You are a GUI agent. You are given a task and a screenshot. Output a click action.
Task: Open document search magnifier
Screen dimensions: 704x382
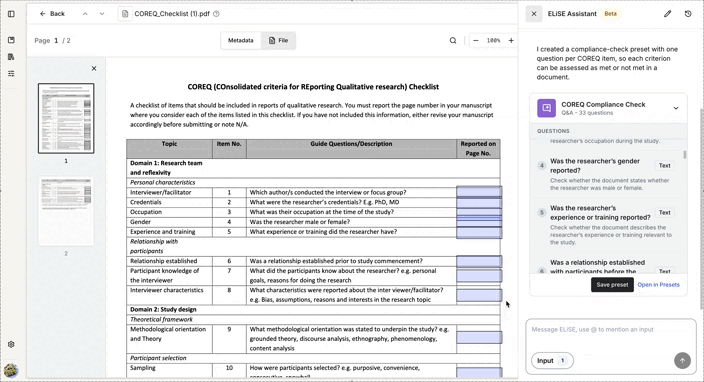coord(453,40)
